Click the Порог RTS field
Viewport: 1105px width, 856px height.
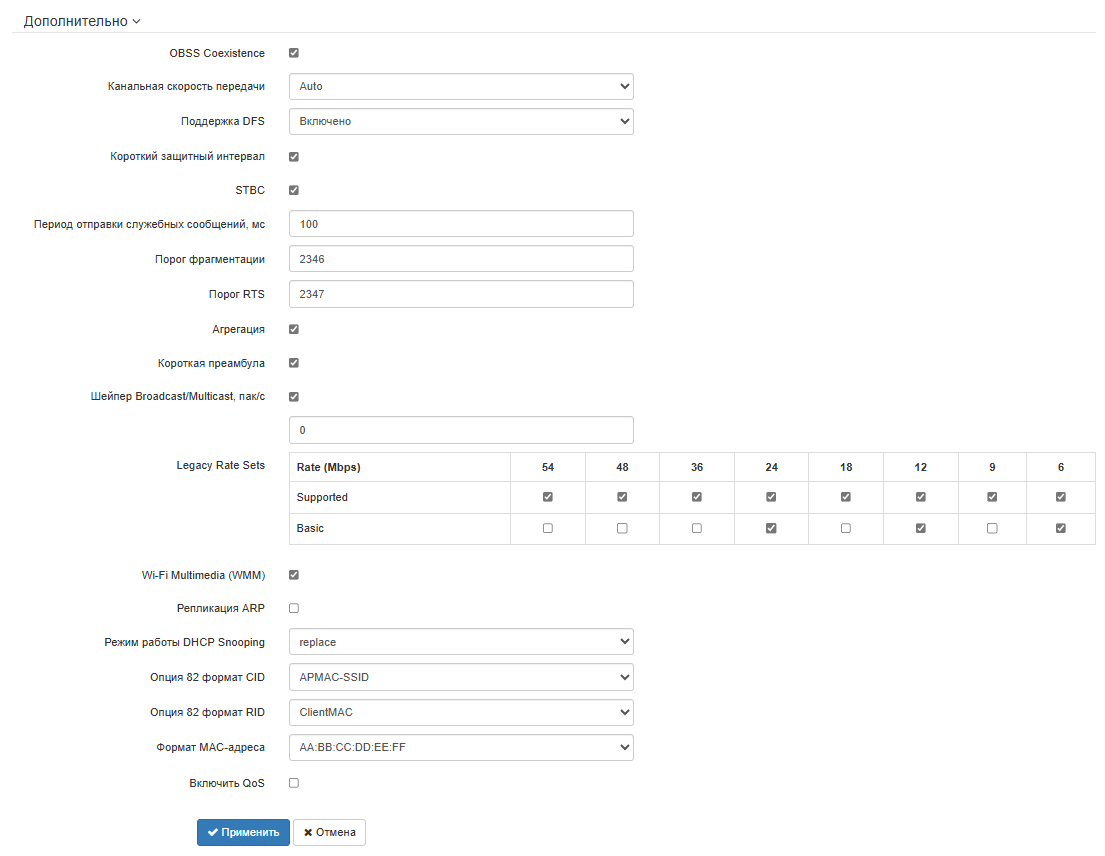point(461,294)
